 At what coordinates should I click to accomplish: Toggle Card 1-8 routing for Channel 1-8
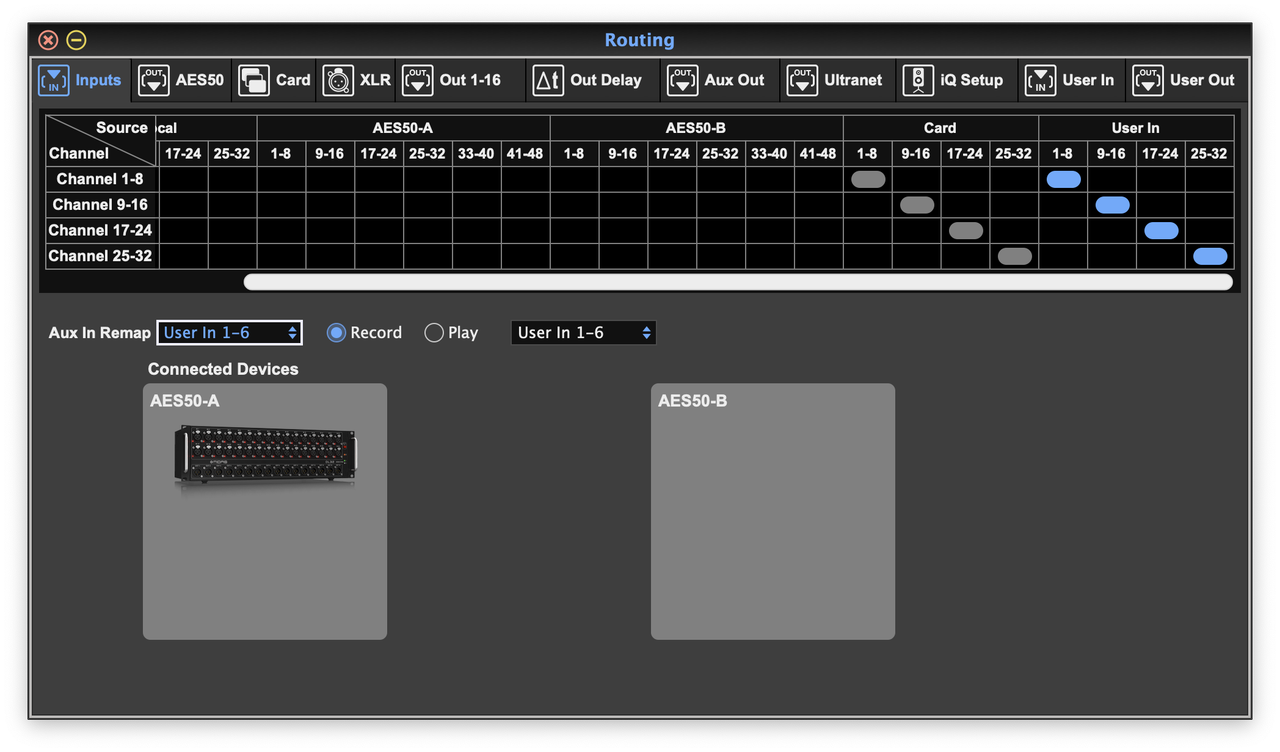(868, 179)
